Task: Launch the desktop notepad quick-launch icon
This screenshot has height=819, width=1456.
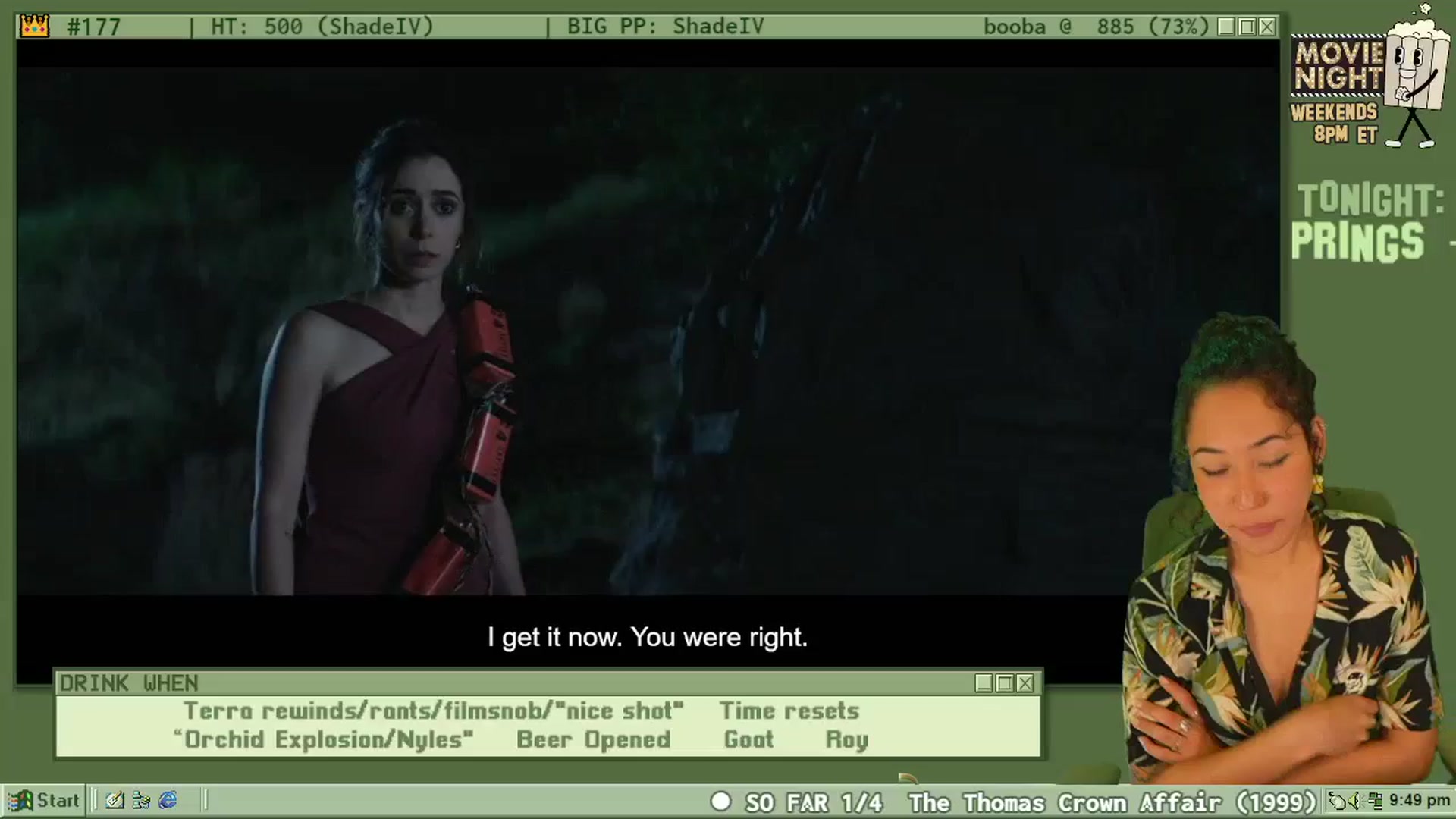Action: click(115, 800)
